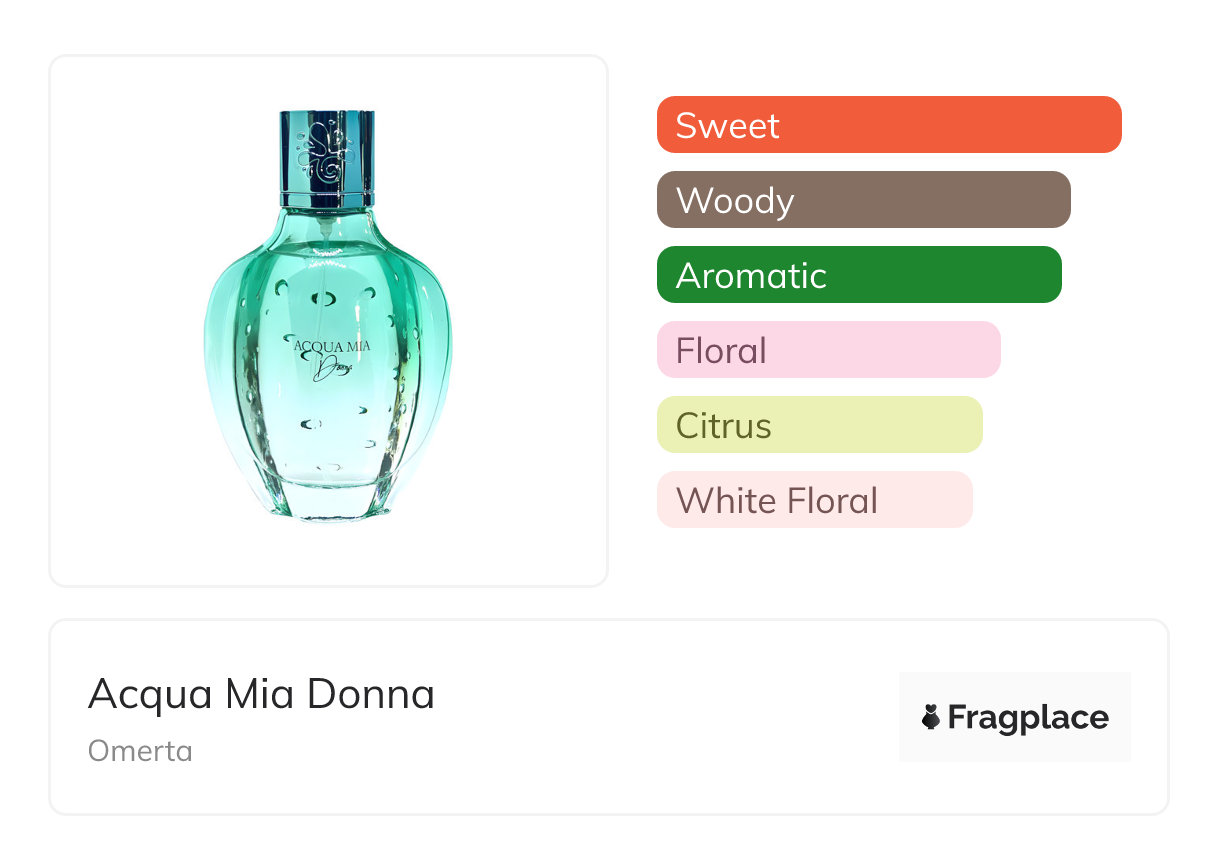
Task: Click the floral emblem on the bottle cap
Action: pyautogui.click(x=325, y=151)
